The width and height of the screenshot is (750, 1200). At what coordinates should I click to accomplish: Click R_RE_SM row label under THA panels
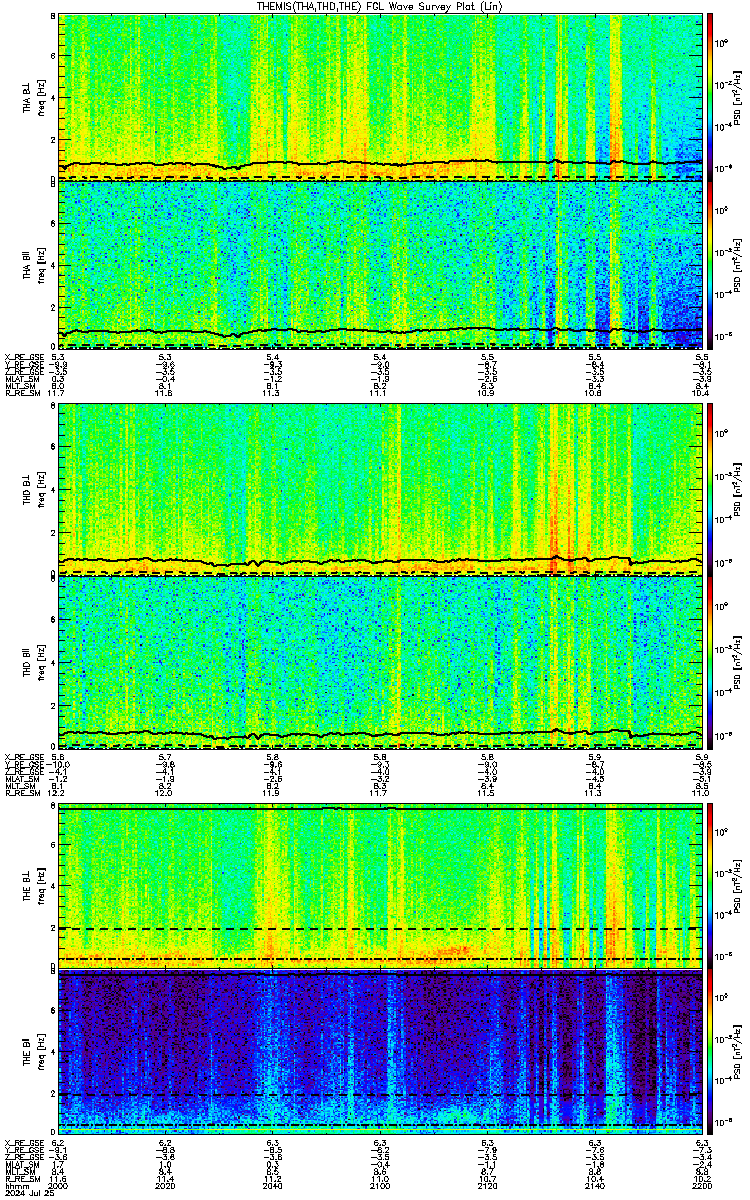[x=21, y=393]
